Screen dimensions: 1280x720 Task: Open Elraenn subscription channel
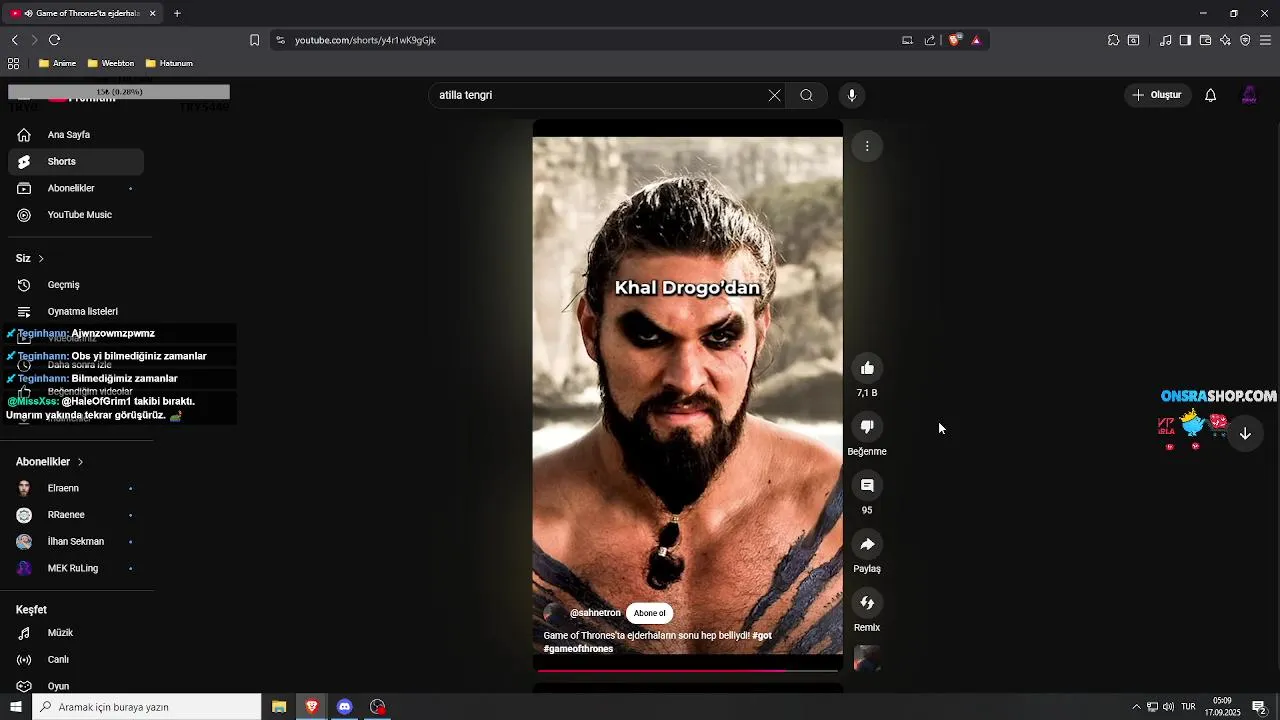[76, 488]
